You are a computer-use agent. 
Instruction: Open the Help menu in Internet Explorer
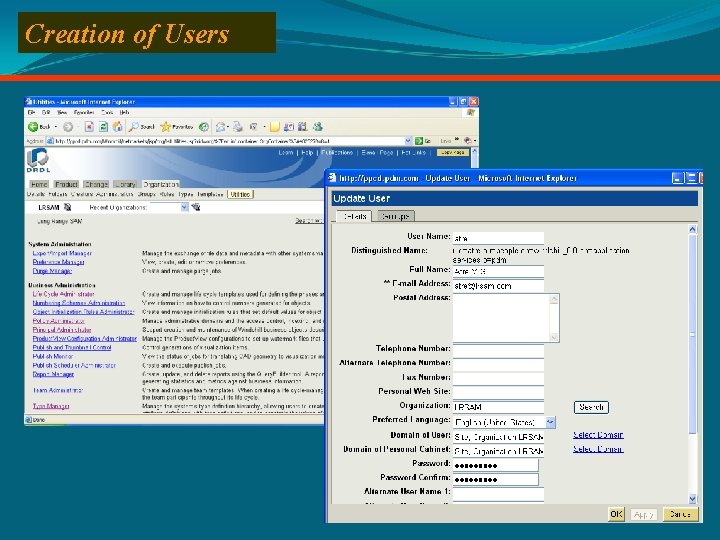(124, 112)
